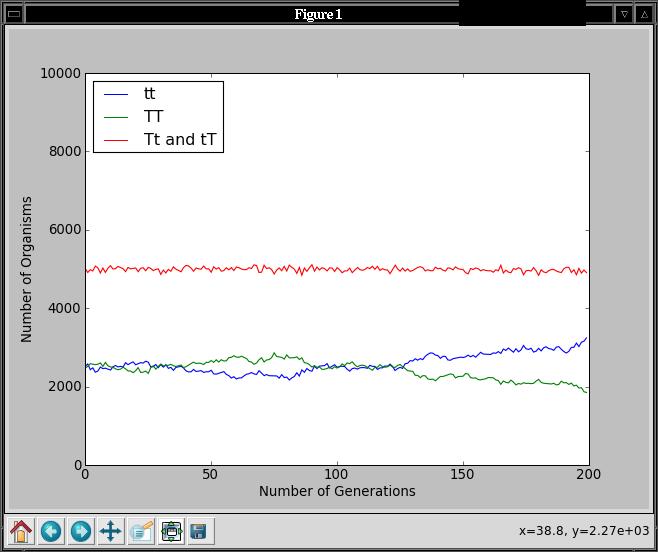The image size is (658, 552).
Task: Click the 100 x-axis tick label
Action: (x=337, y=475)
